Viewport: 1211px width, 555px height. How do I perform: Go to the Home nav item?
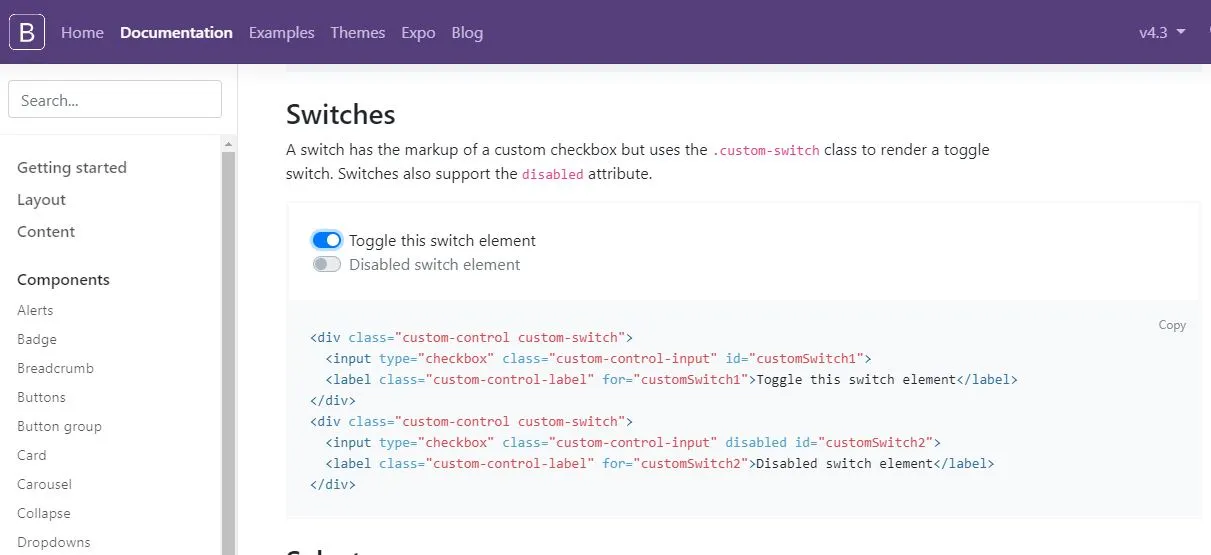82,33
